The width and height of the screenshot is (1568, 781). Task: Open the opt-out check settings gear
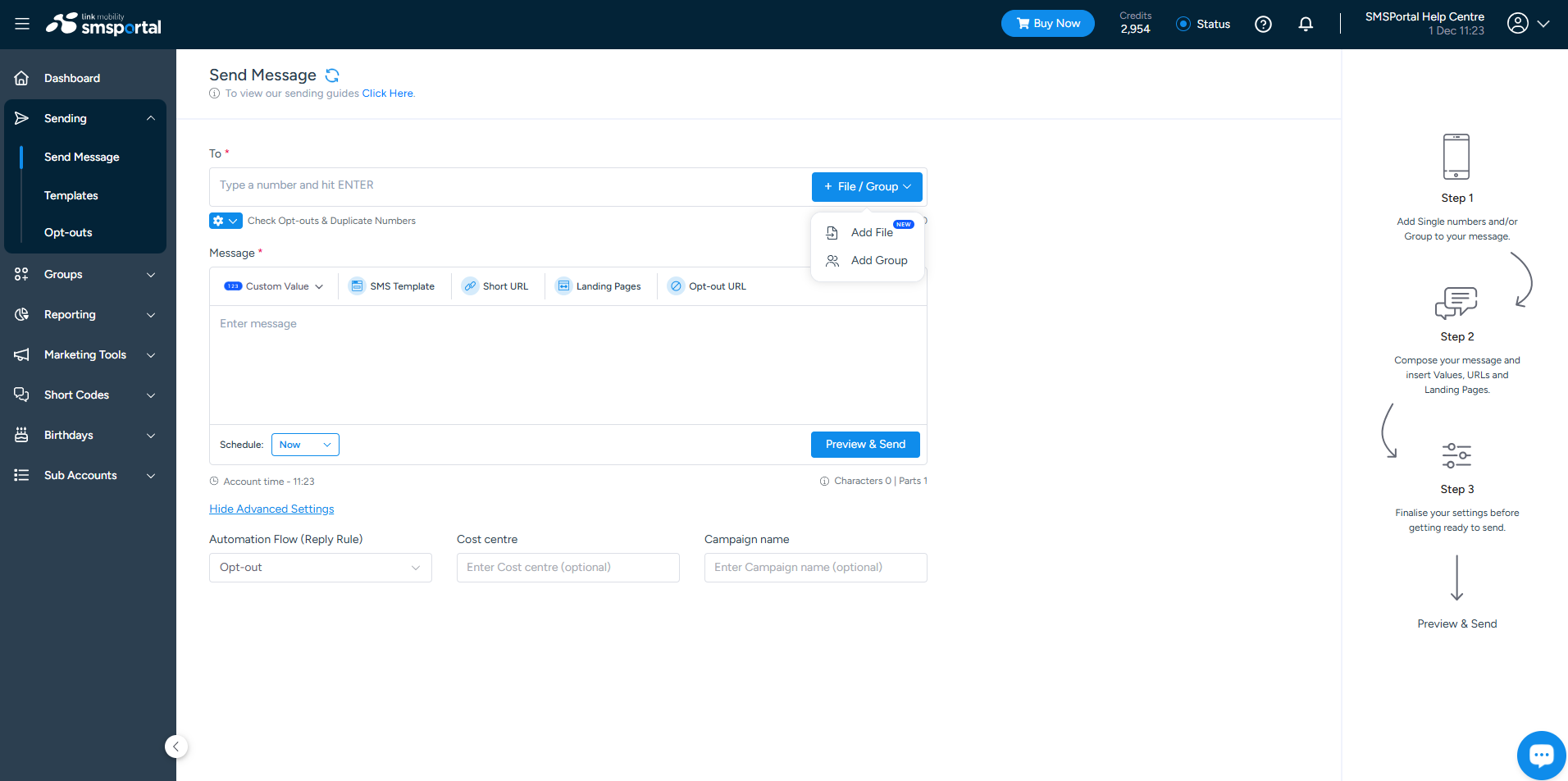point(226,221)
